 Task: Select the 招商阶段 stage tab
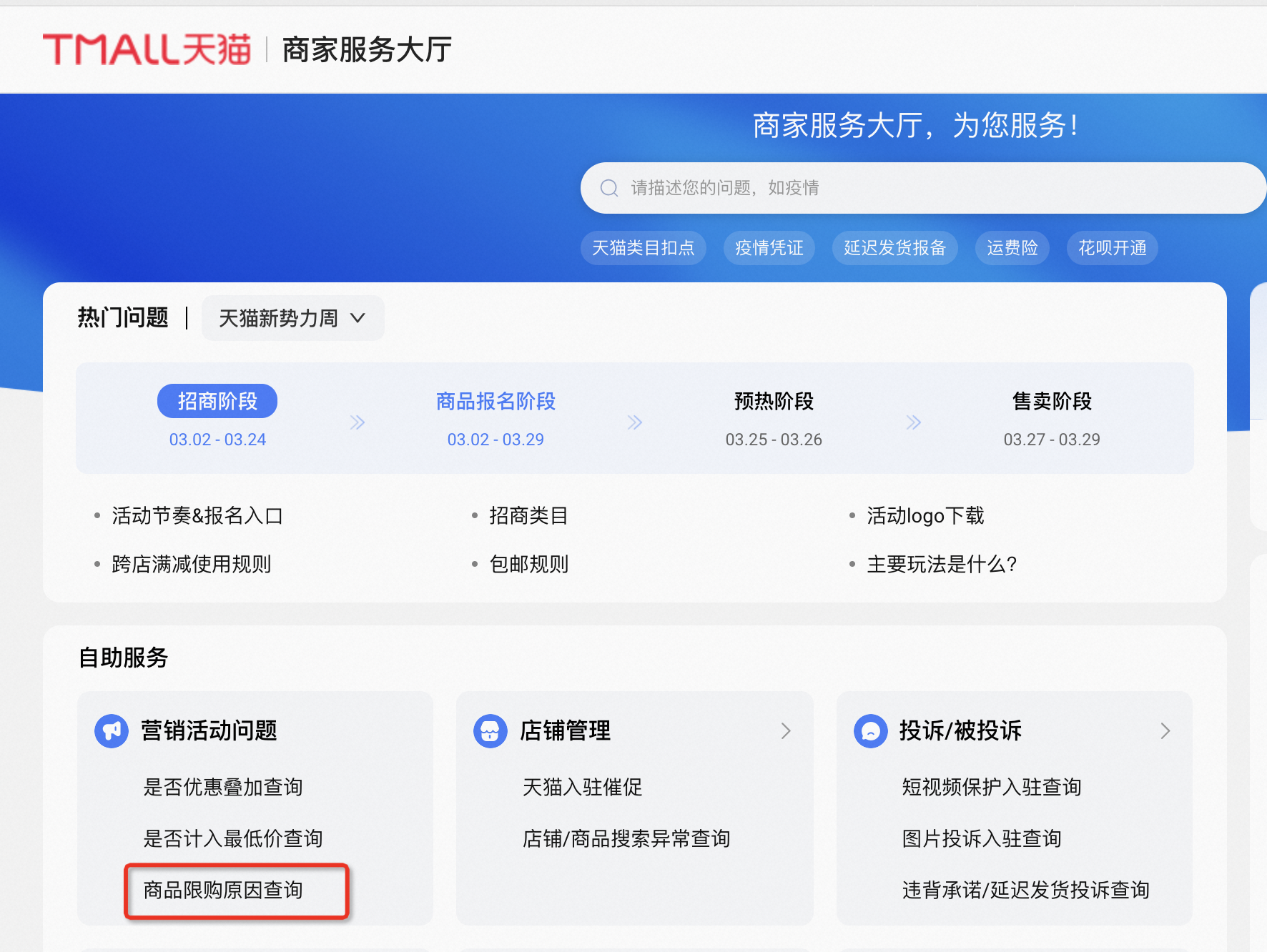tap(217, 401)
